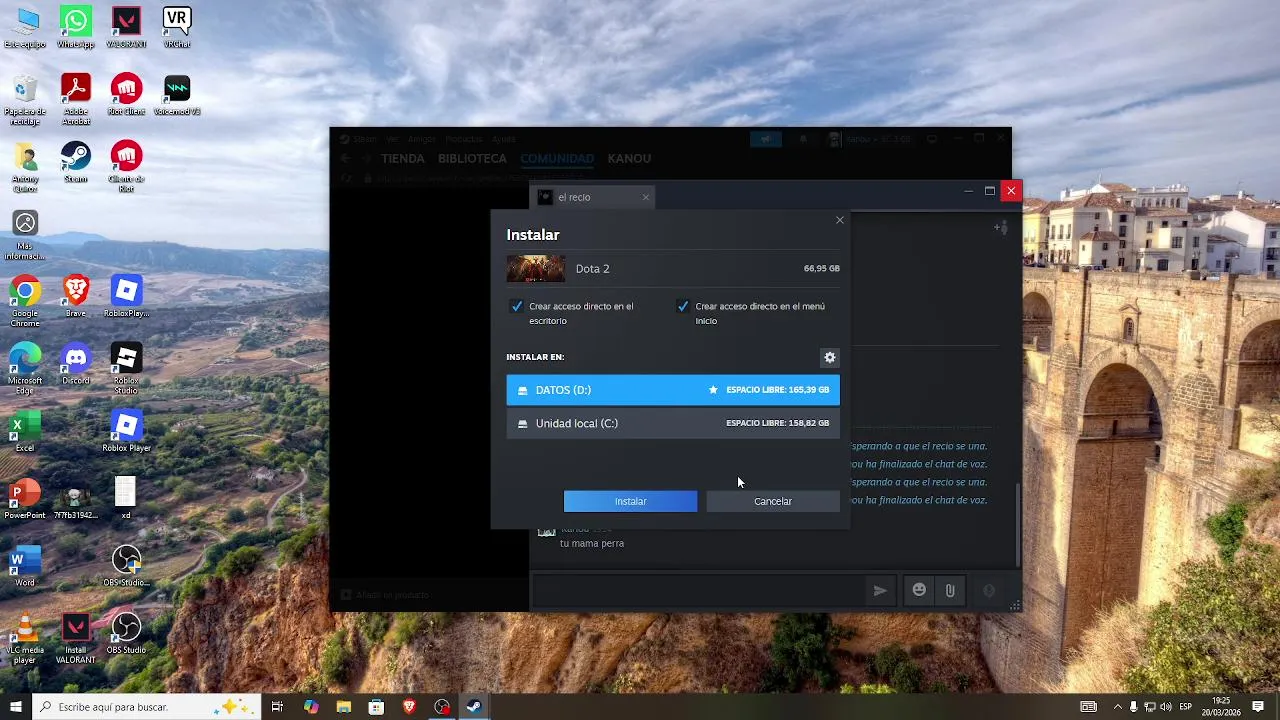Image resolution: width=1280 pixels, height=720 pixels.
Task: Click the chat message input field
Action: (698, 590)
